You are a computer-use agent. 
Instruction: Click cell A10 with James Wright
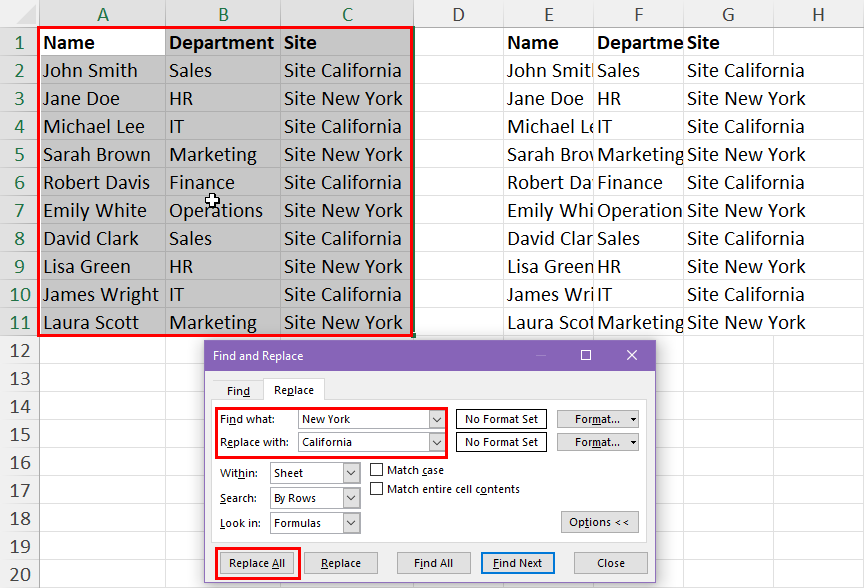102,294
